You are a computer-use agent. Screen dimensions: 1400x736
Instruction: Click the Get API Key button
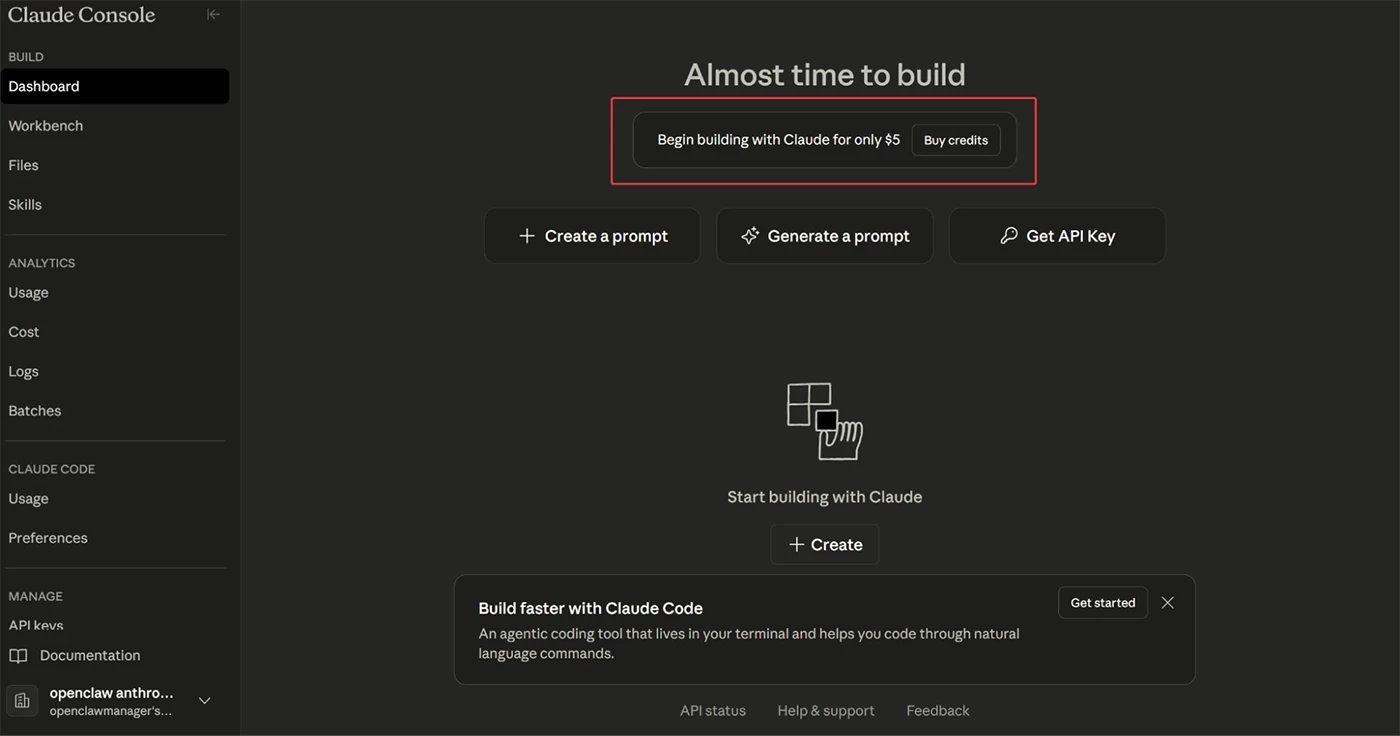pos(1057,236)
